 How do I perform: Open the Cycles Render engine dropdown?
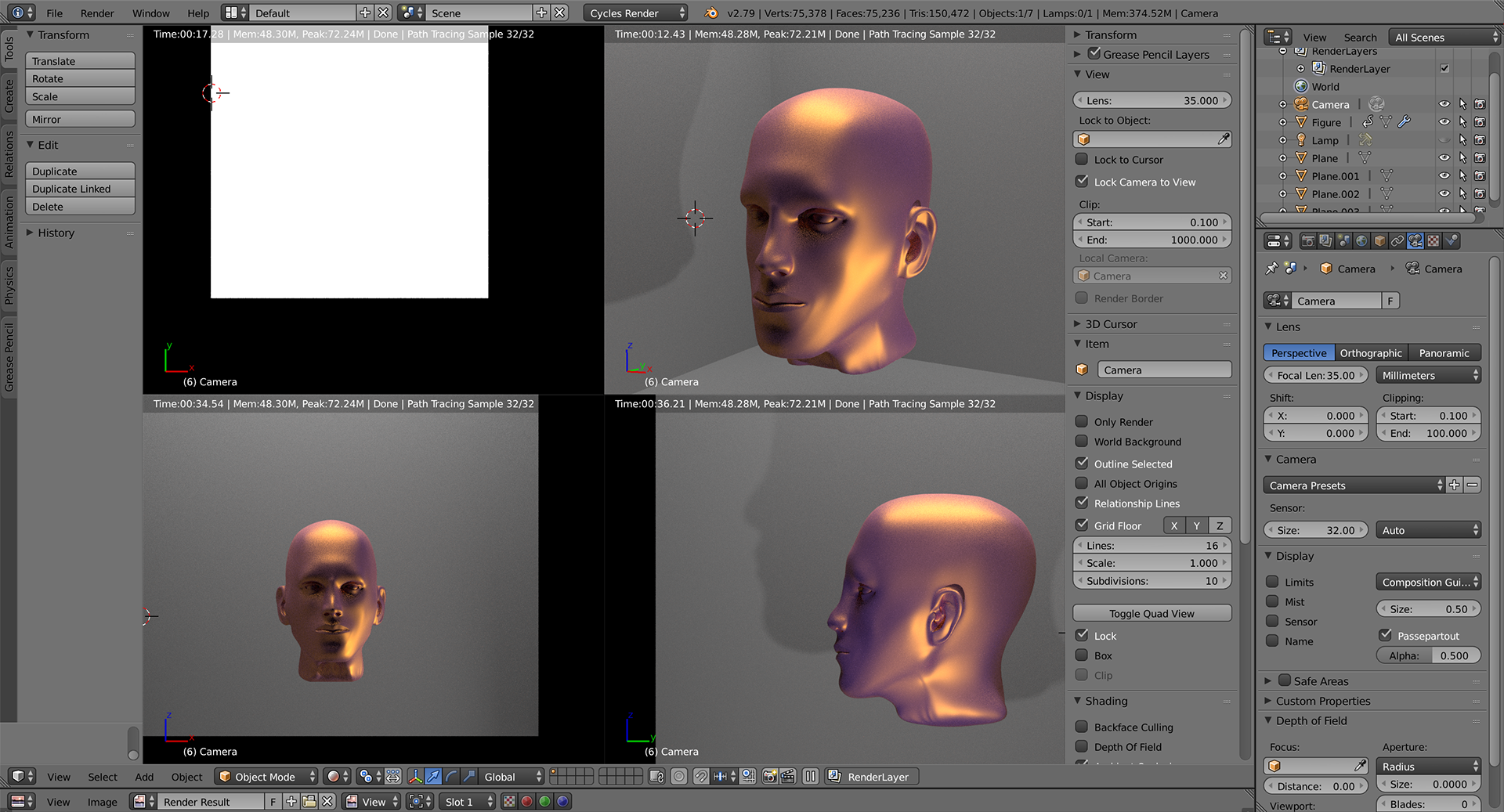coord(635,13)
